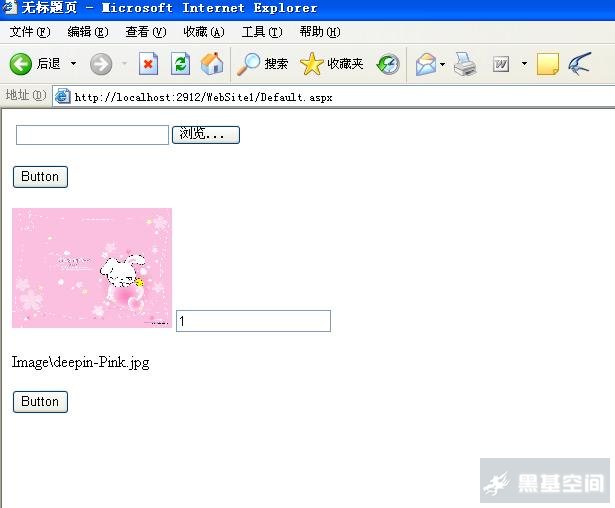Open the History clock icon
The image size is (615, 508).
(x=388, y=64)
